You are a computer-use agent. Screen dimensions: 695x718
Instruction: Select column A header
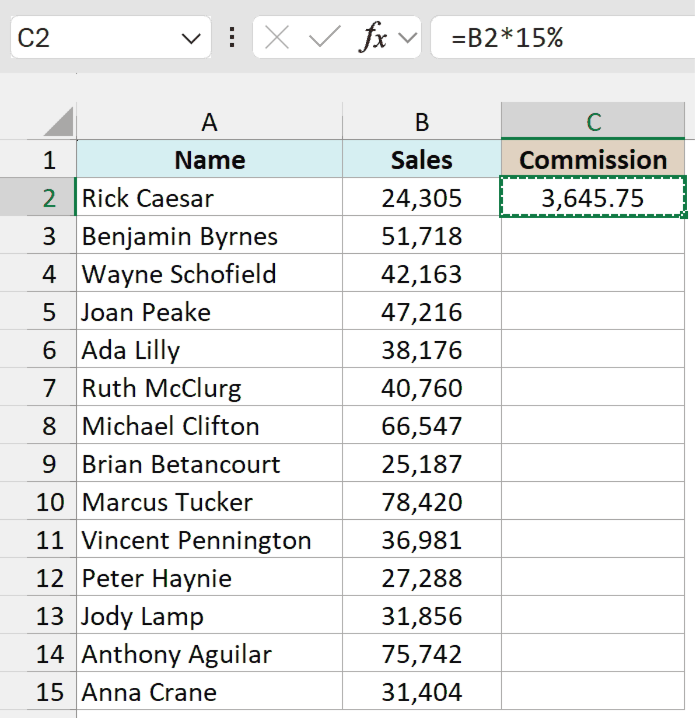[210, 121]
